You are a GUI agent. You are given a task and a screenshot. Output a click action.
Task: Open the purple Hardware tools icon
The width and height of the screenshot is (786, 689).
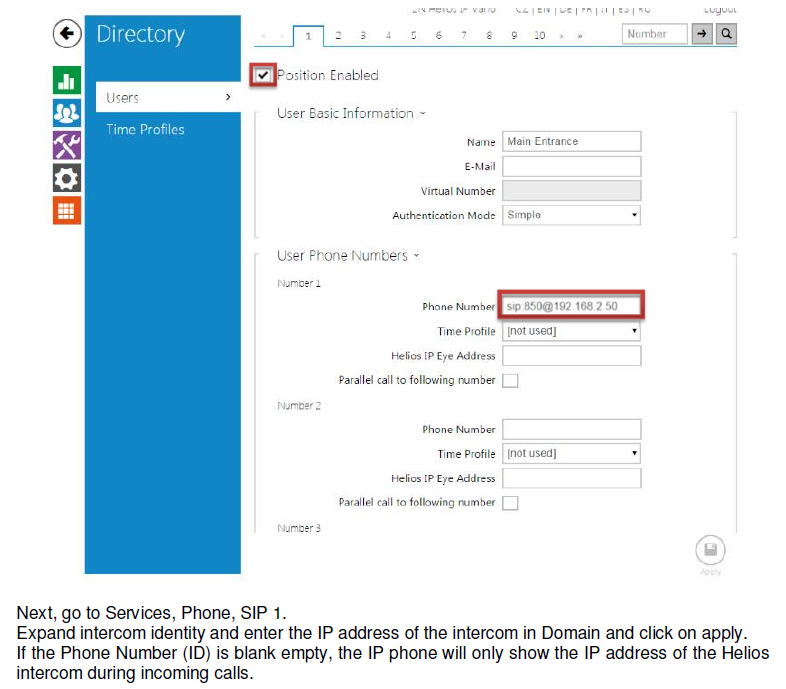click(x=67, y=145)
